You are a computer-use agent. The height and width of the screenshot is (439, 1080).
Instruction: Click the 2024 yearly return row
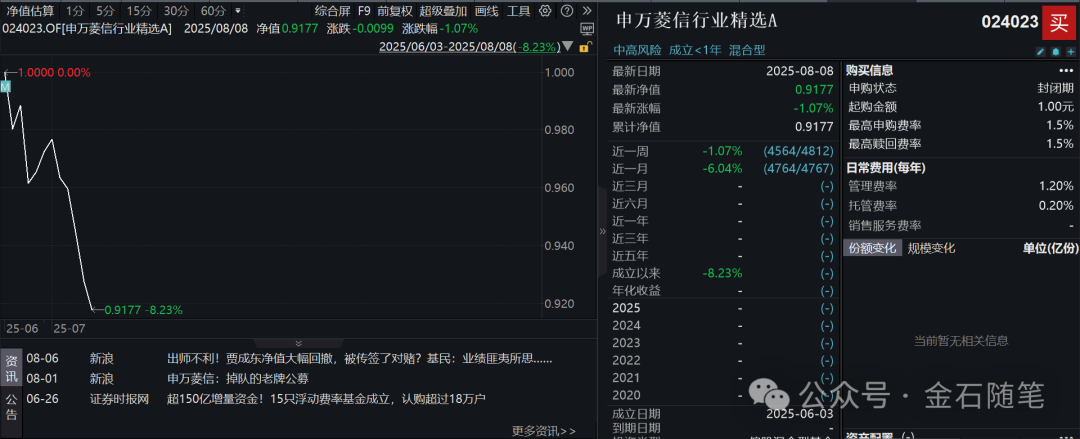[723, 325]
